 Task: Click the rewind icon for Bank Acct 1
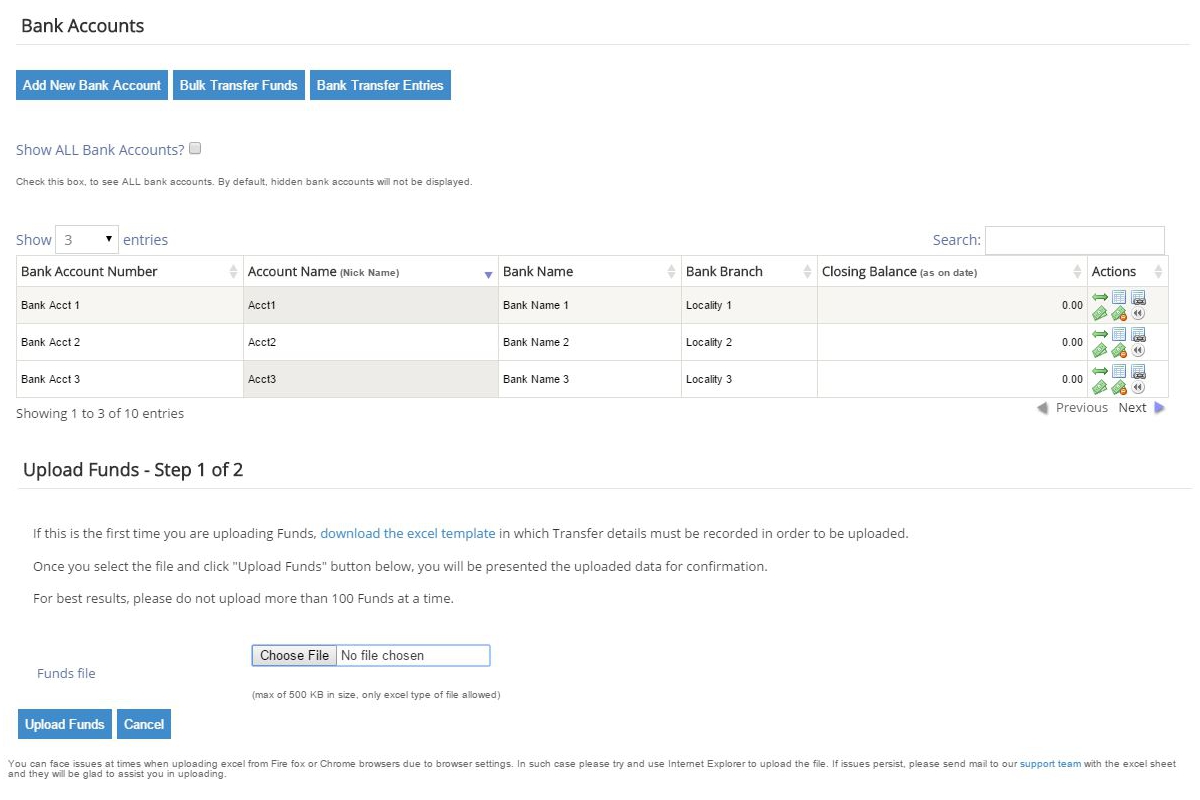(1138, 311)
